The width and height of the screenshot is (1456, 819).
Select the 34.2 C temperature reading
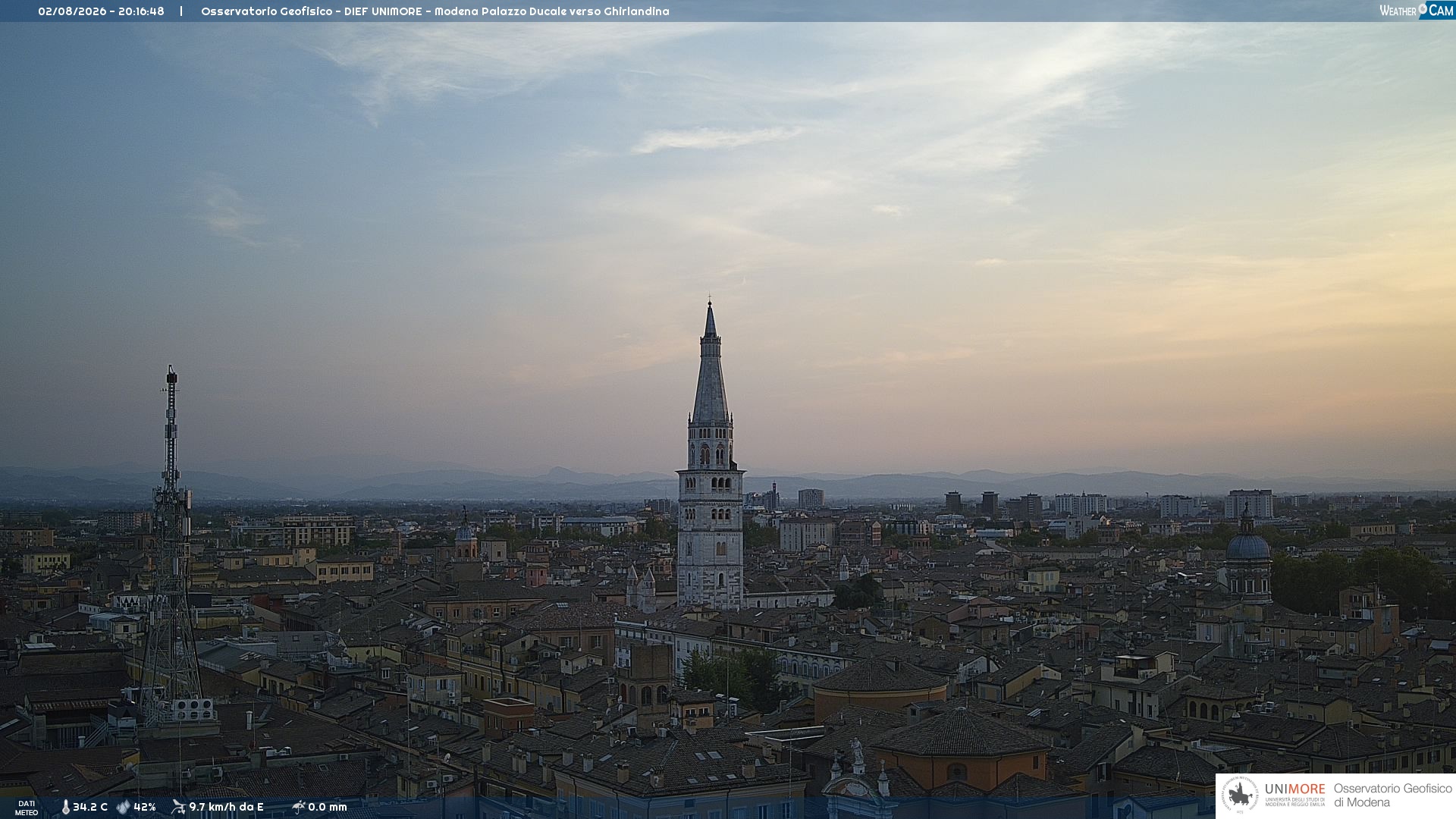click(x=90, y=807)
